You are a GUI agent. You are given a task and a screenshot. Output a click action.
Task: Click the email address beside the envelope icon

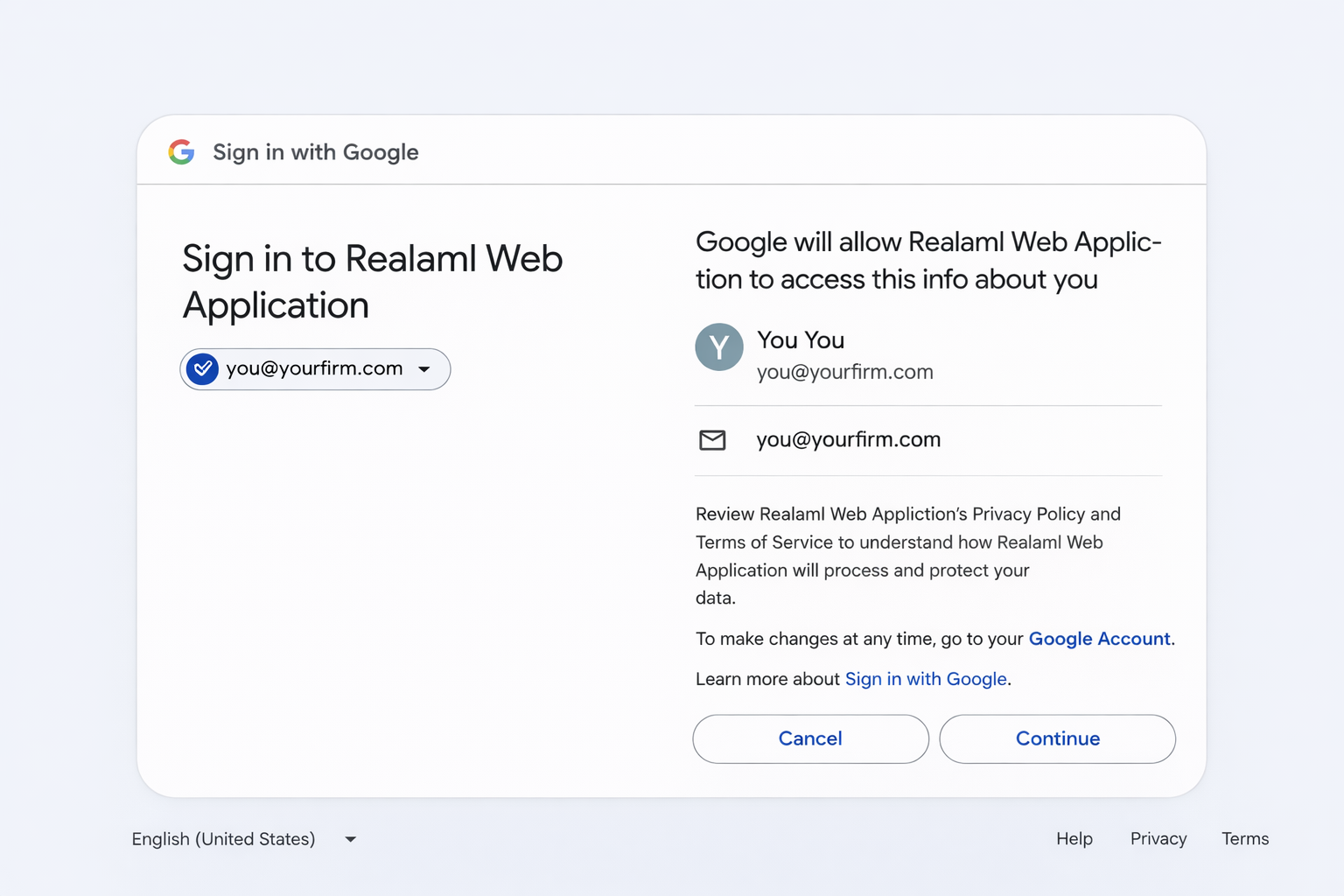point(848,440)
